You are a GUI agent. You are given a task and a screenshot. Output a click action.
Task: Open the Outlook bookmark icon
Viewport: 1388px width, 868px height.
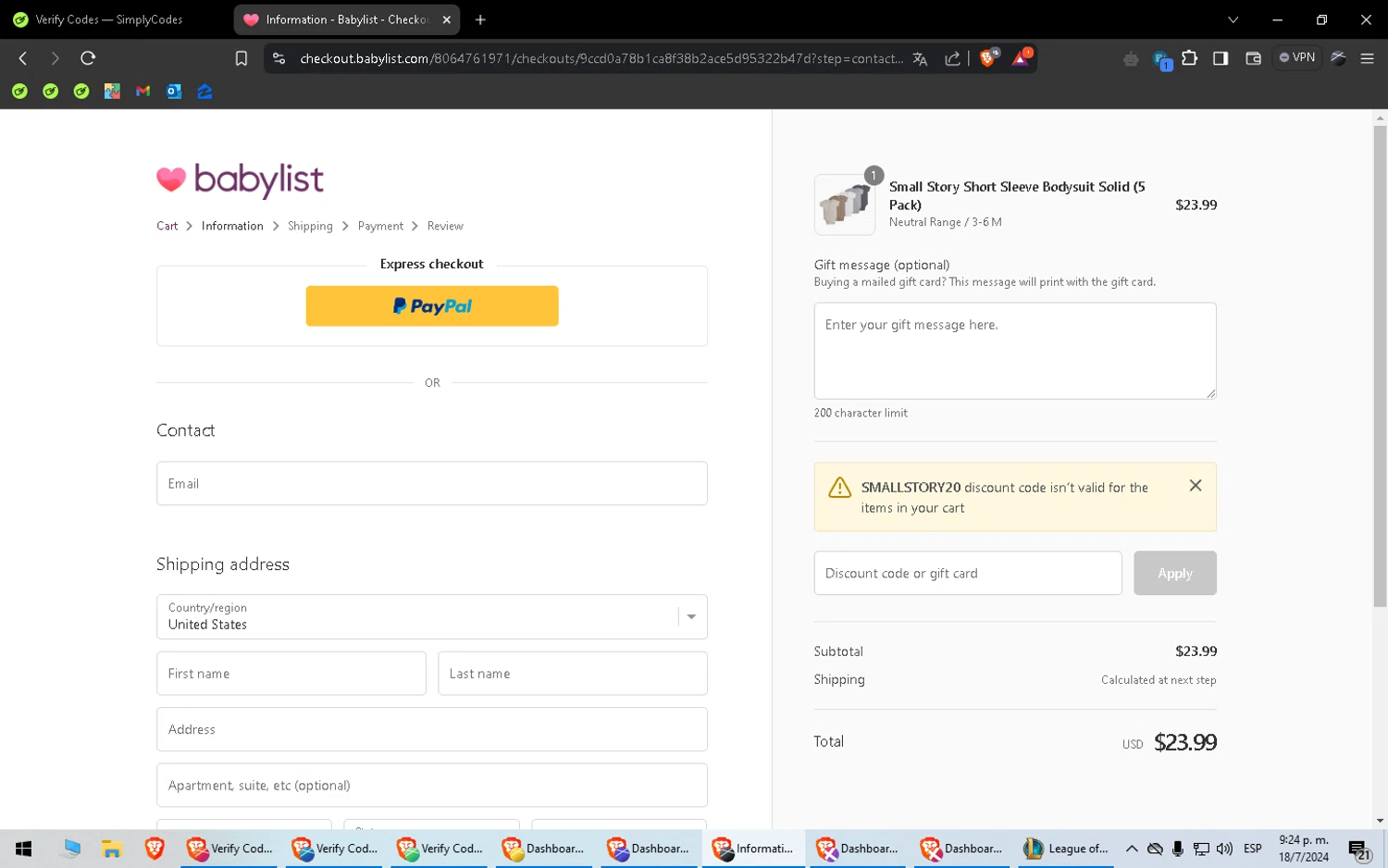pos(174,91)
